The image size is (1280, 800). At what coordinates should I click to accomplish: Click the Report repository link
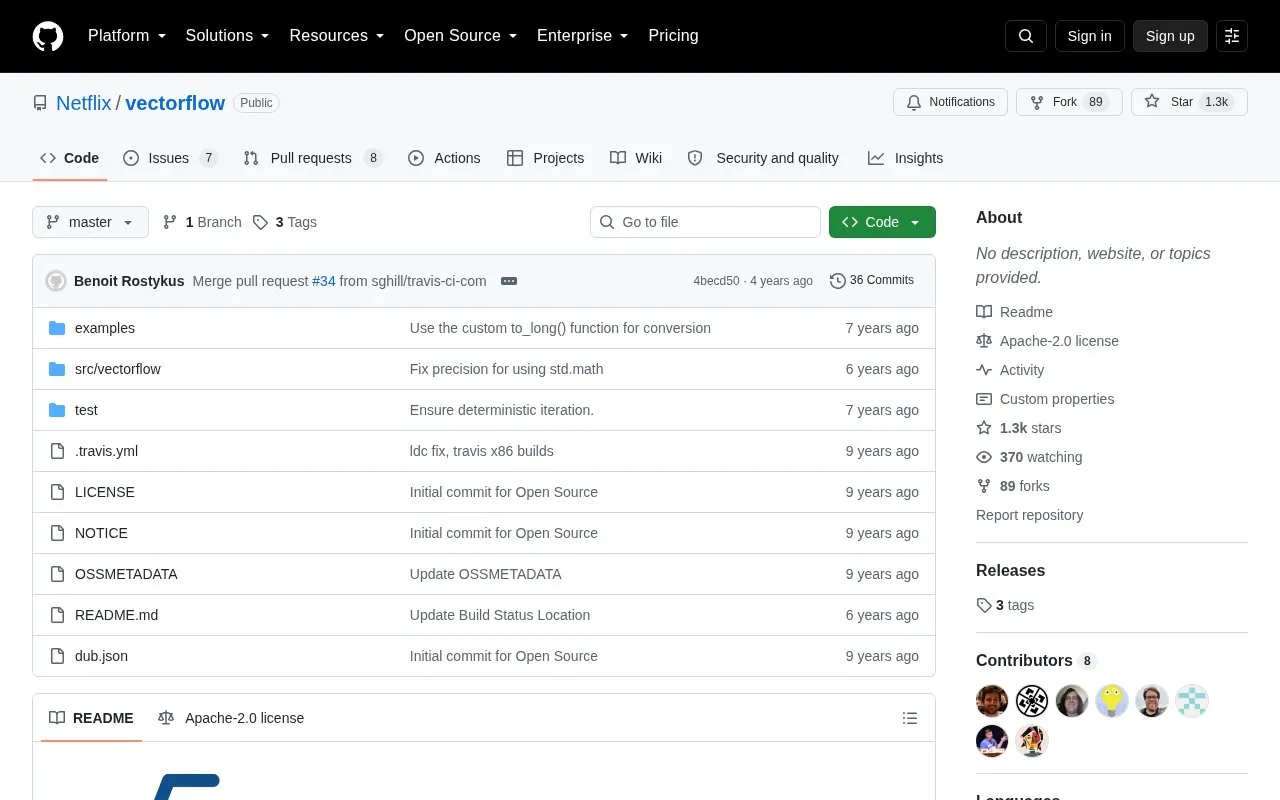(x=1030, y=515)
